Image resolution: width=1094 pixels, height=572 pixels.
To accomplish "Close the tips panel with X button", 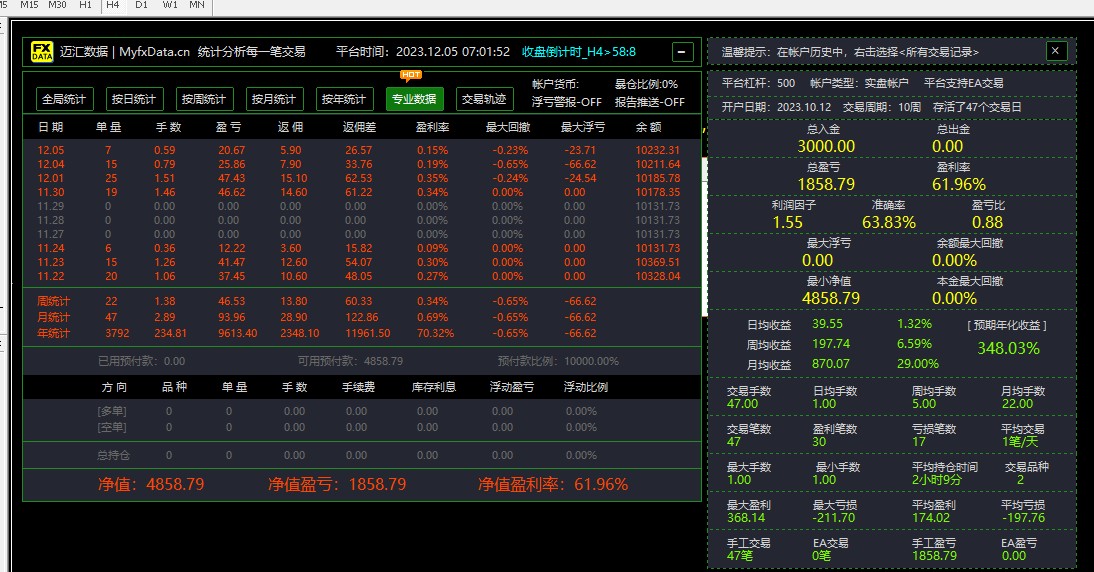I will tap(1056, 51).
